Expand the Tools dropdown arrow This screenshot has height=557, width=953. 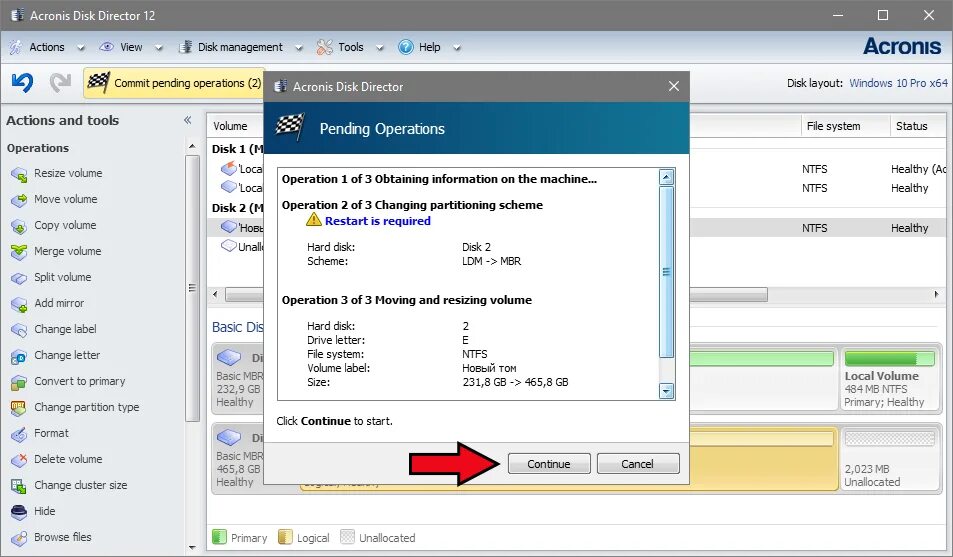coord(380,47)
